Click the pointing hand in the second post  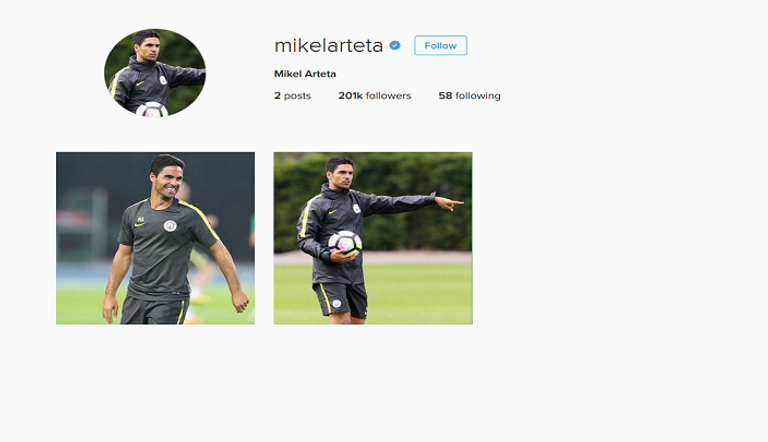[449, 203]
